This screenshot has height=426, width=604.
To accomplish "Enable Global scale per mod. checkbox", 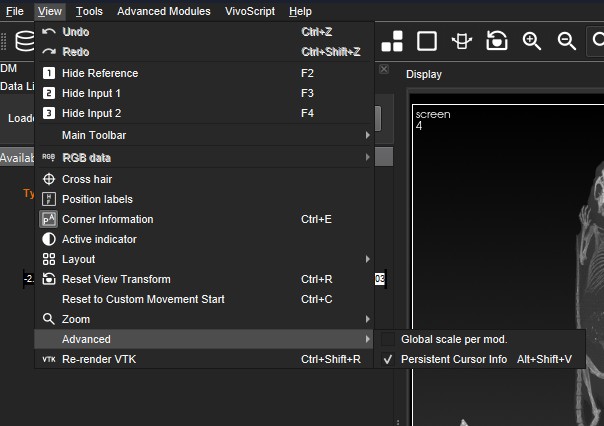I will 388,339.
